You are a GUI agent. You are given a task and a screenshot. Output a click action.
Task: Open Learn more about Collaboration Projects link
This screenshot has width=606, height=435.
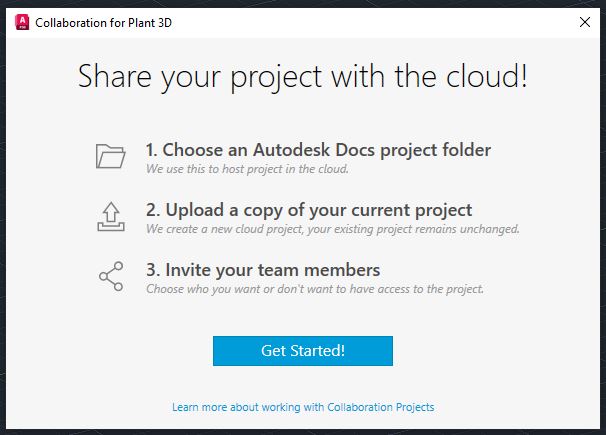[x=303, y=407]
